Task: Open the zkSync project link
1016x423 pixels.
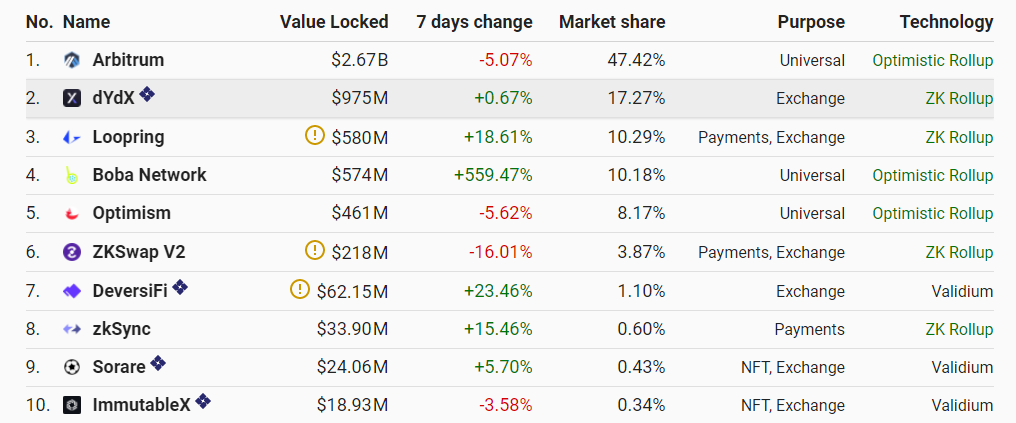Action: [x=121, y=329]
